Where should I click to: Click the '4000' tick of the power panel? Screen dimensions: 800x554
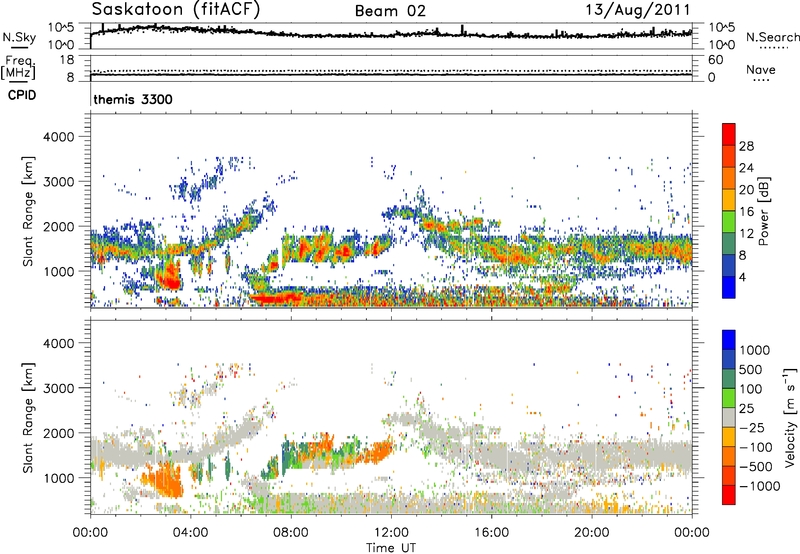pos(58,137)
